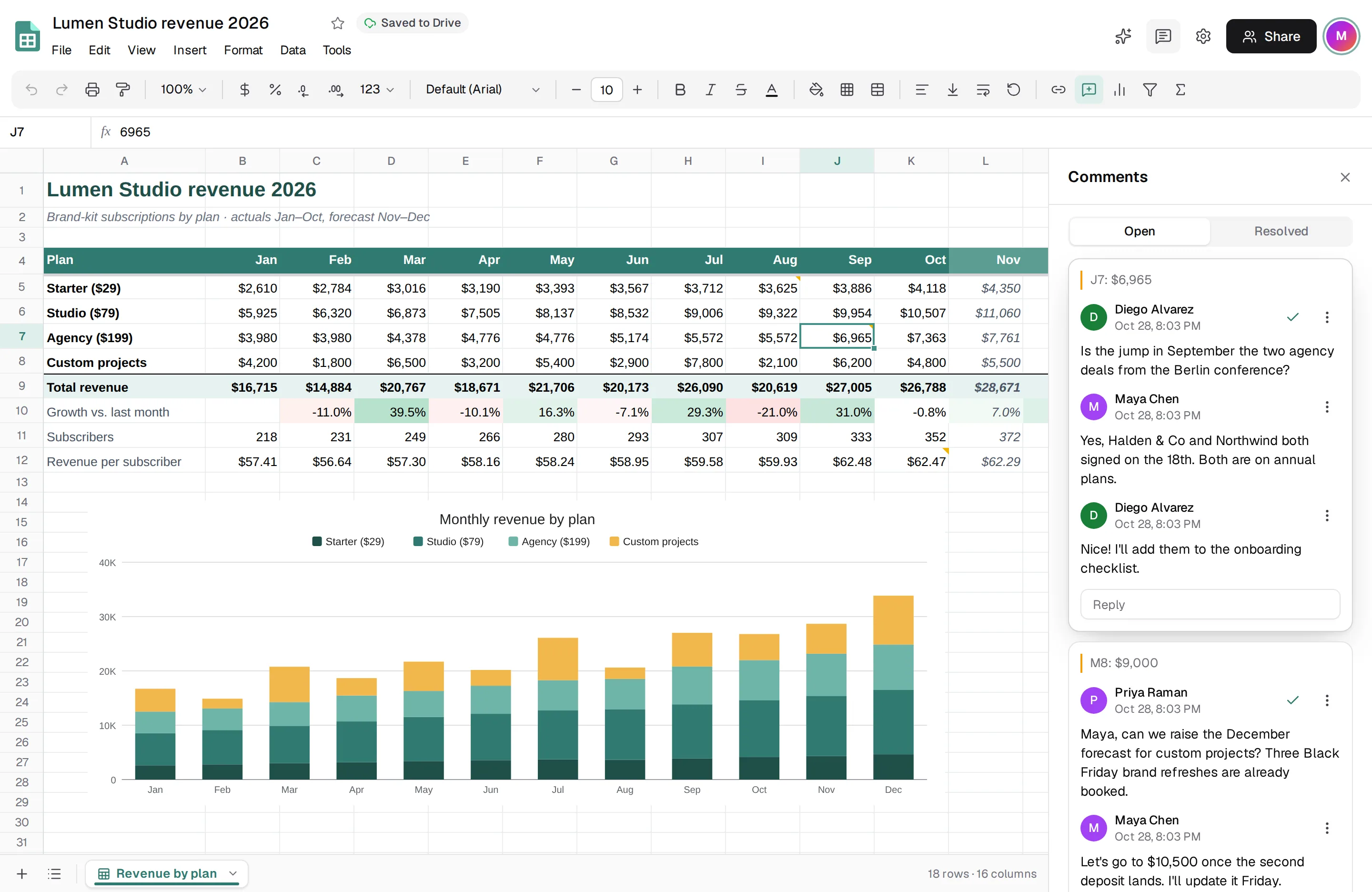Switch to the Resolved comments tab
The width and height of the screenshot is (1372, 892).
[x=1281, y=231]
